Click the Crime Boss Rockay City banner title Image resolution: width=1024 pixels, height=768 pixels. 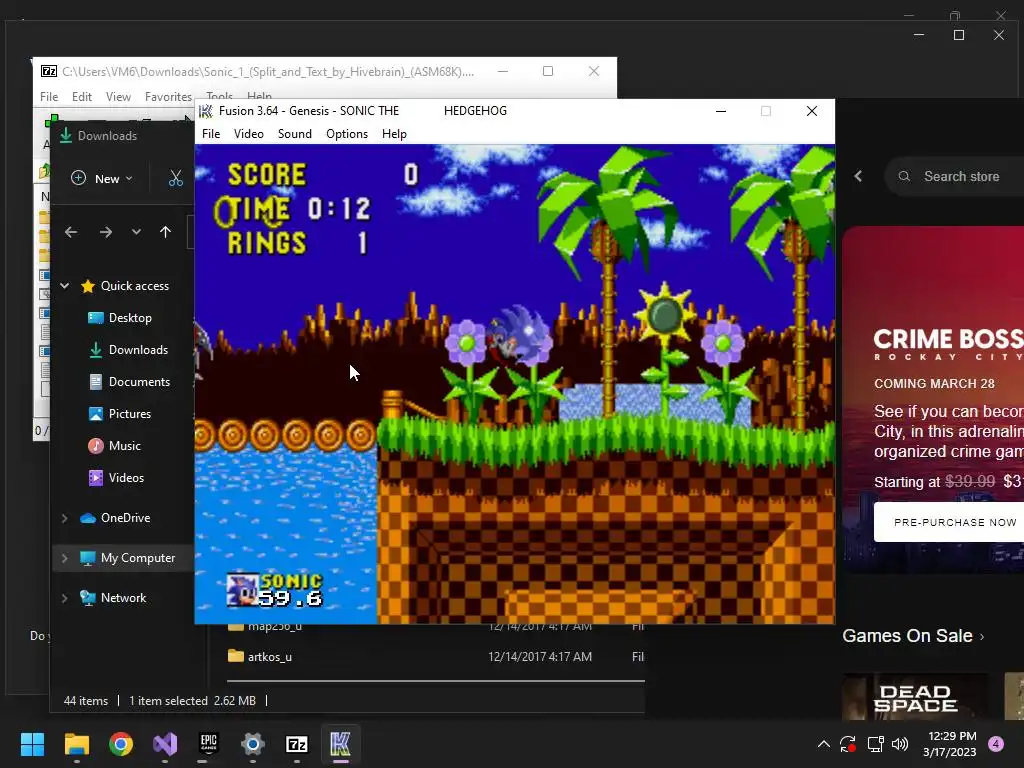coord(948,344)
